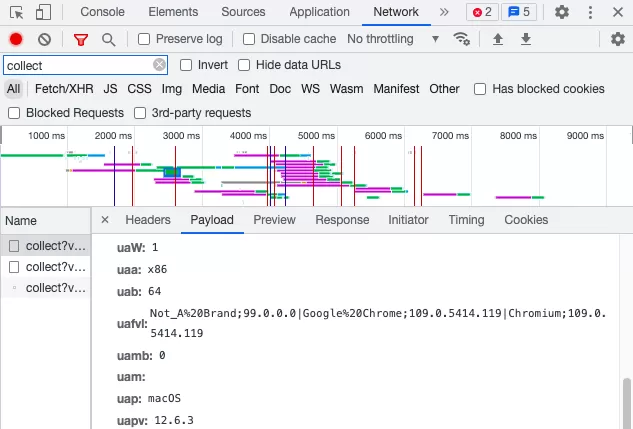Screen dimensions: 633x429
Task: Import HAR file with upload arrow
Action: 498,39
